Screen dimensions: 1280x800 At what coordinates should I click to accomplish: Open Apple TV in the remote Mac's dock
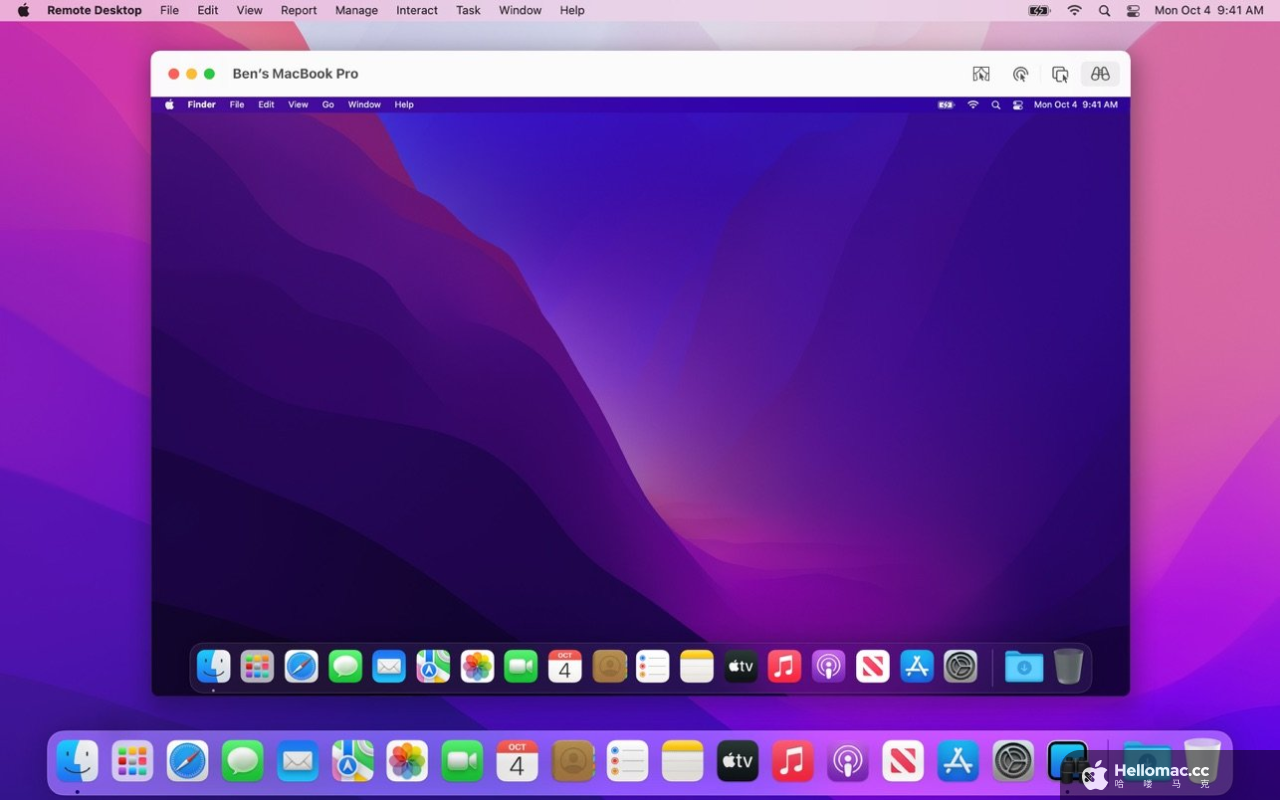click(741, 666)
